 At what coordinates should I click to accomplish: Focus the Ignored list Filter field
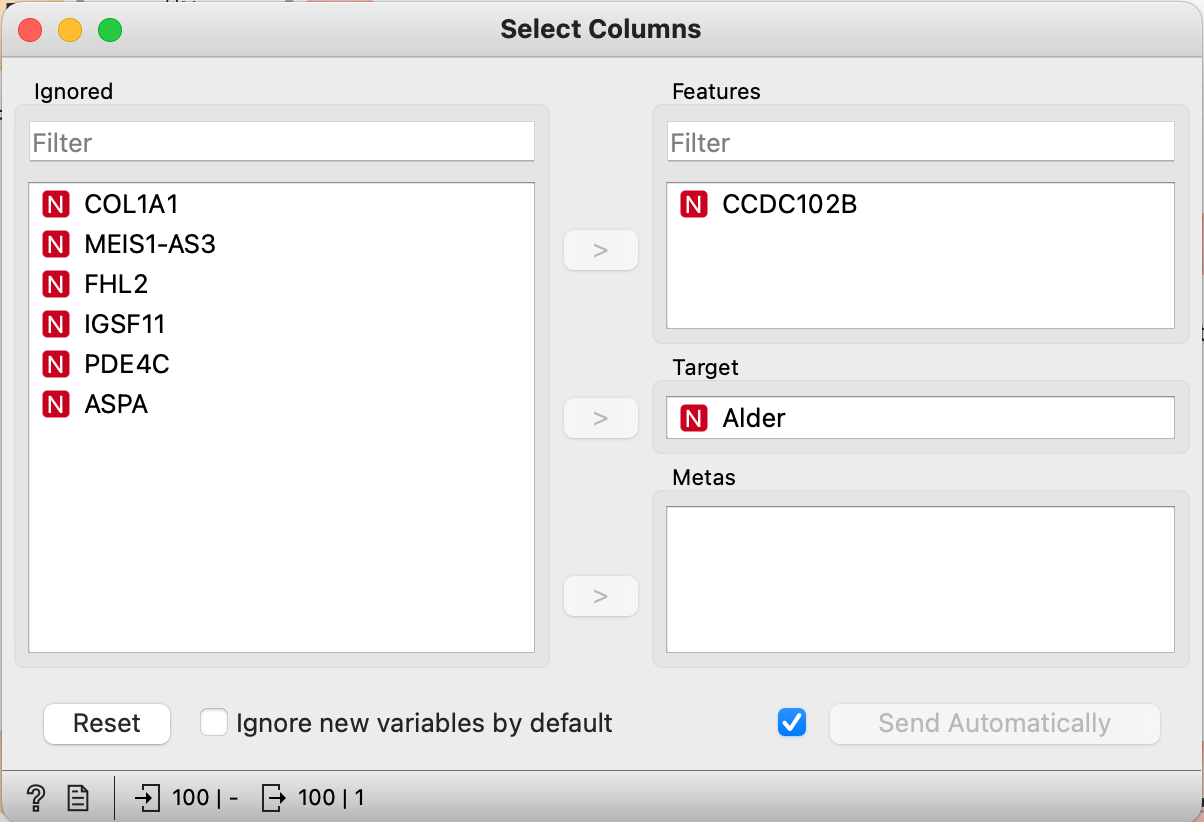281,143
